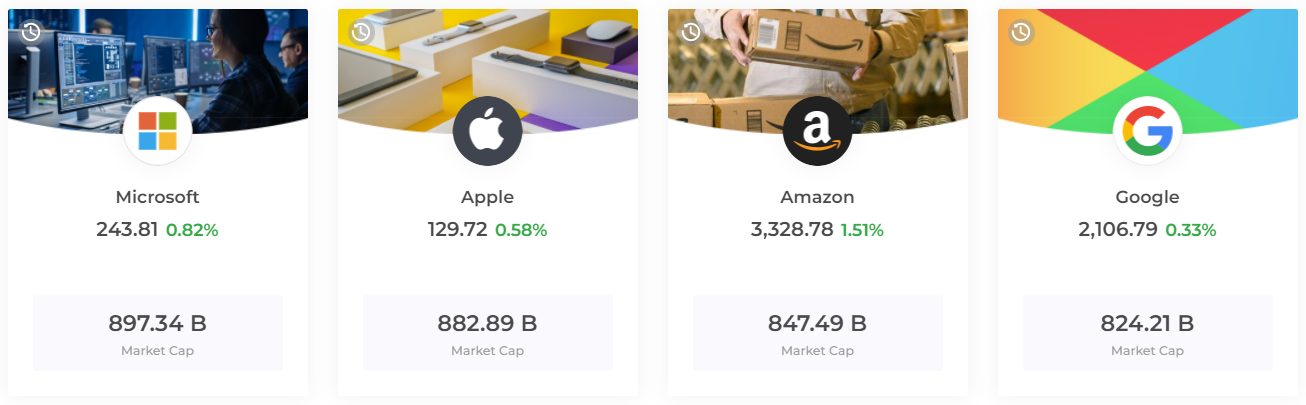Click Amazon 847.49 B market cap box
1306x405 pixels.
pyautogui.click(x=818, y=333)
